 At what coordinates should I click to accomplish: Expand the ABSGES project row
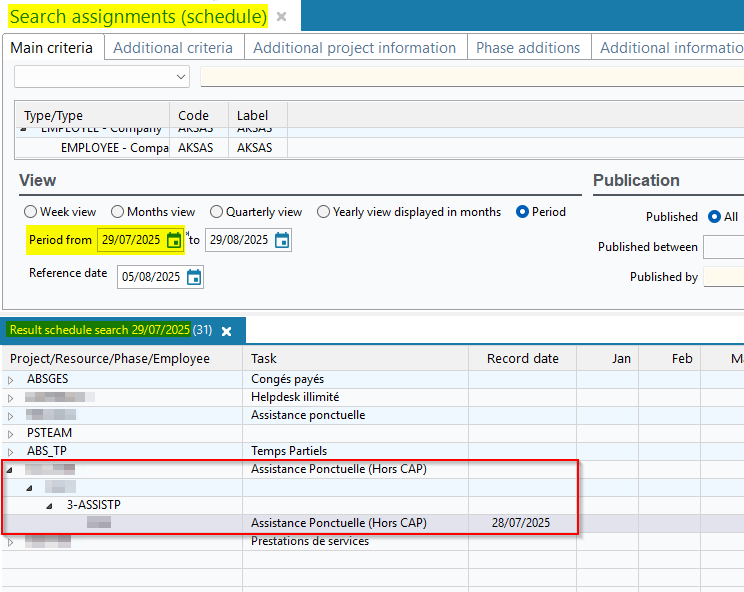tap(11, 380)
